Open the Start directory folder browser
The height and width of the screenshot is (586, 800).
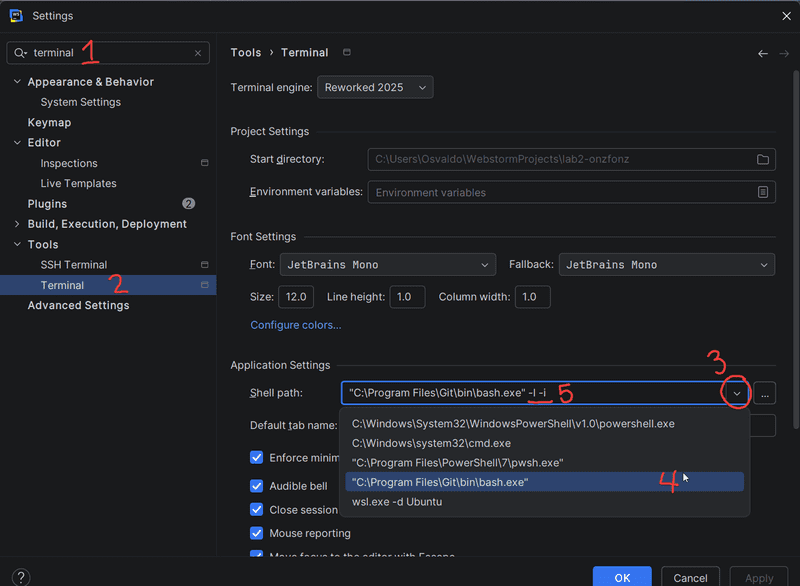[763, 158]
